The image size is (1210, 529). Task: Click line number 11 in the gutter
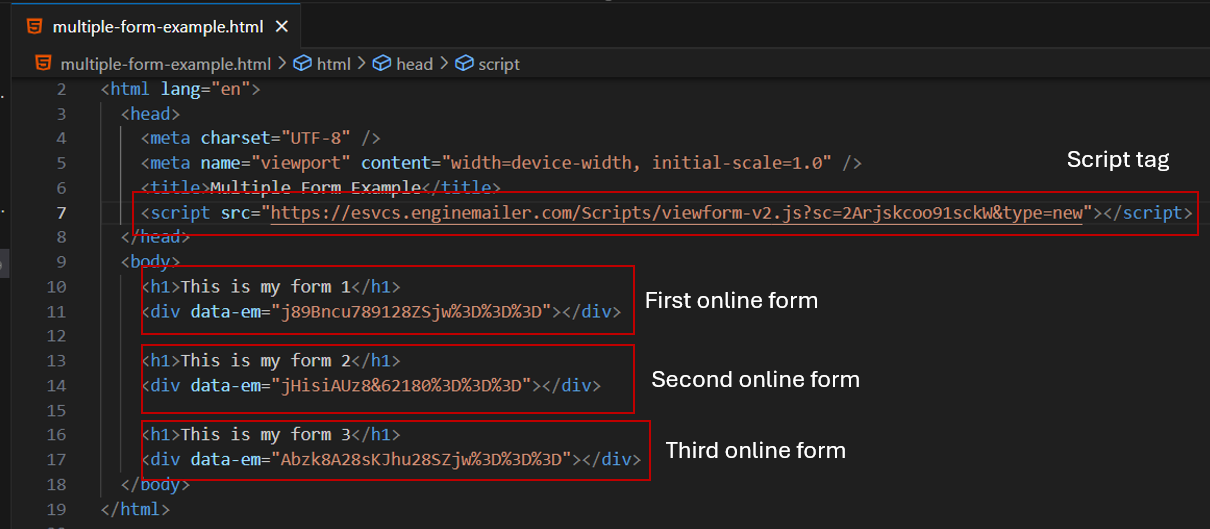click(x=57, y=311)
